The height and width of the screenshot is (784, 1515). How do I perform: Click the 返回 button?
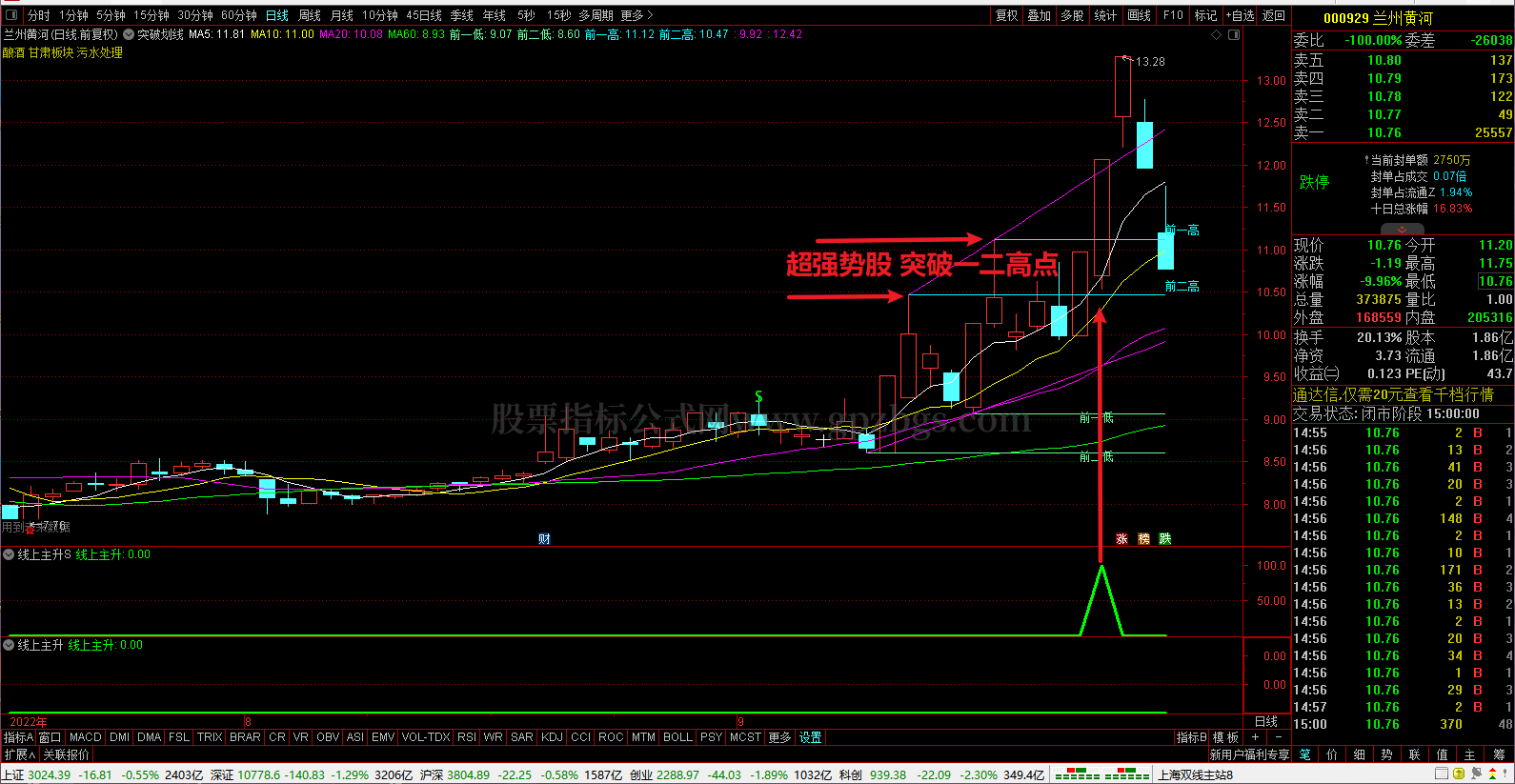(x=1274, y=15)
